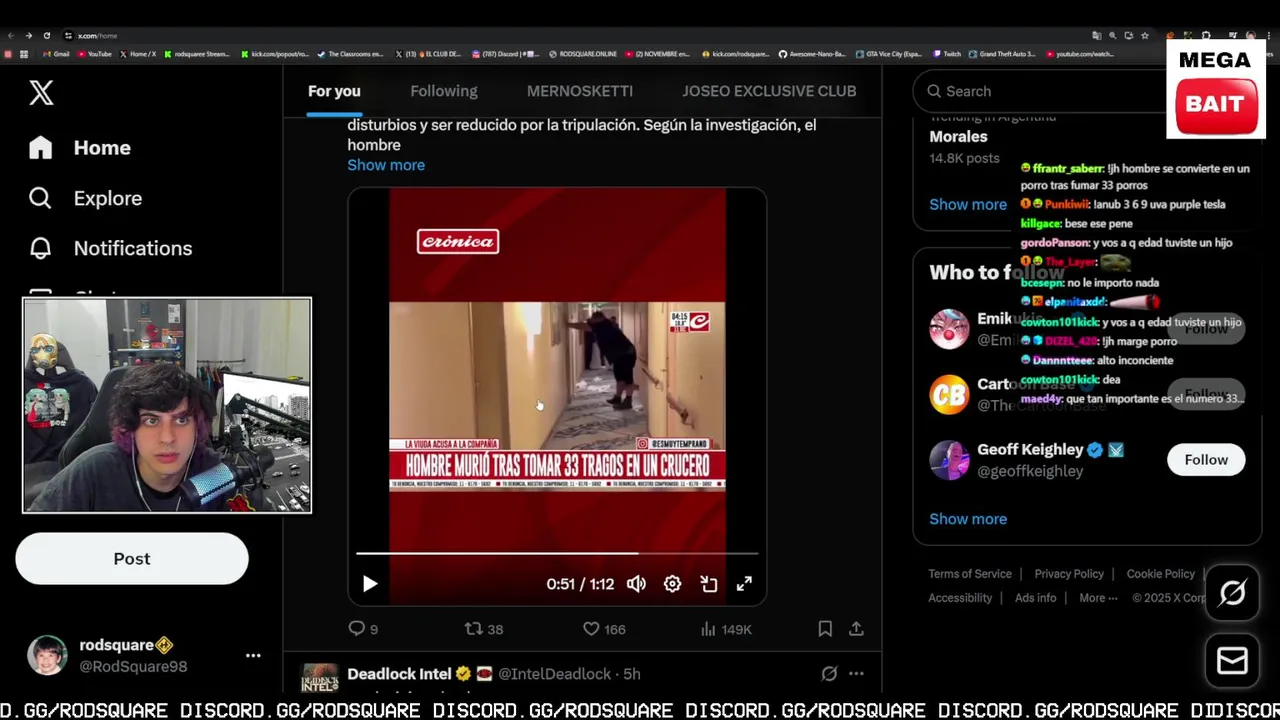Show more Who to follow suggestions
The image size is (1280, 720).
pos(968,519)
